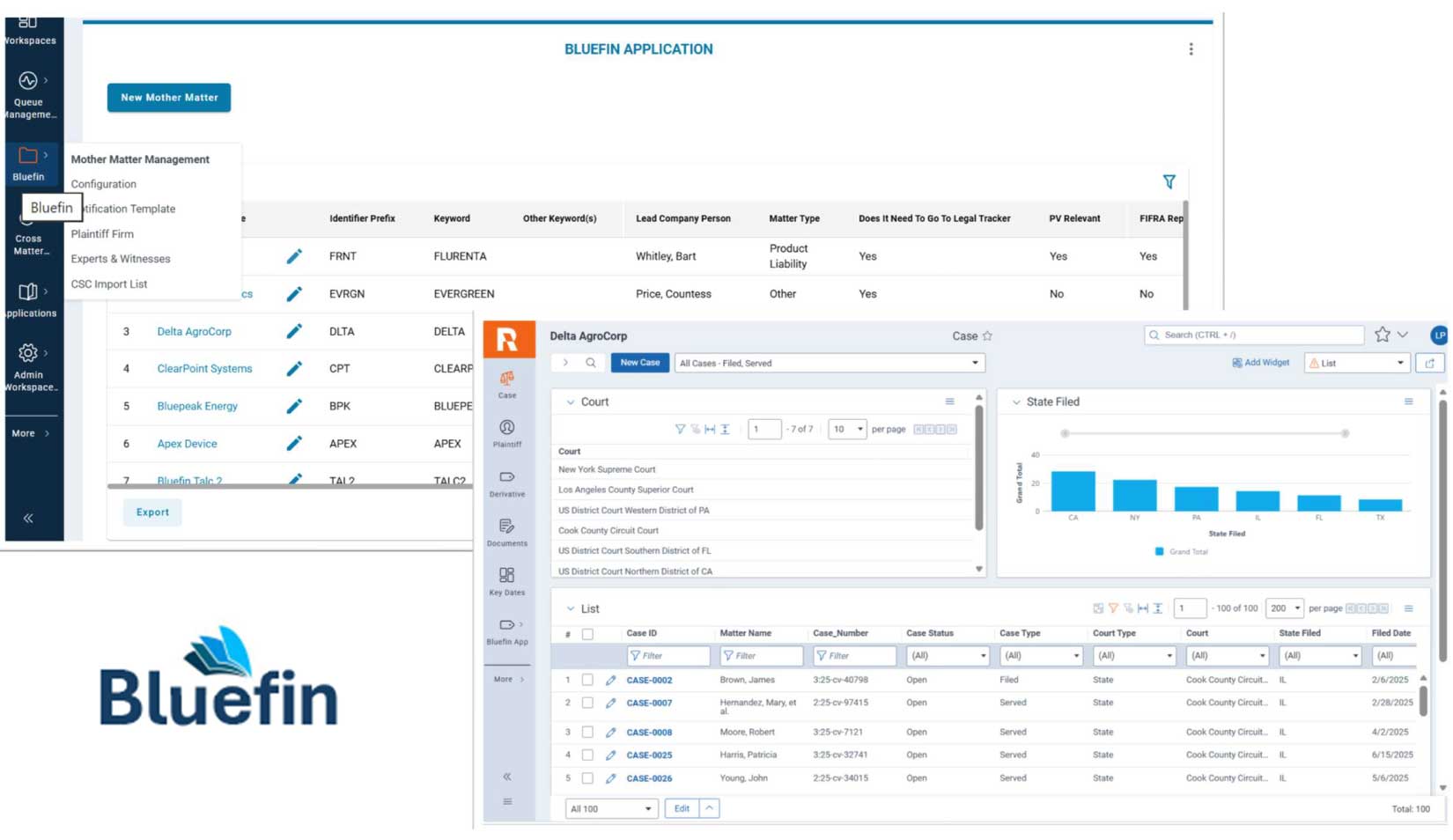
Task: Collapse the dark left sidebar with double-chevron
Action: pyautogui.click(x=28, y=519)
